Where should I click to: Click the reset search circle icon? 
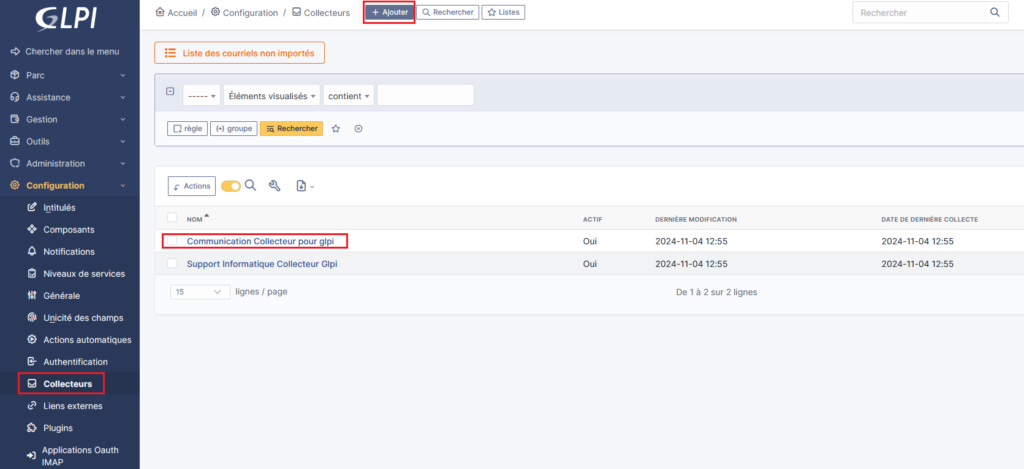pos(358,129)
